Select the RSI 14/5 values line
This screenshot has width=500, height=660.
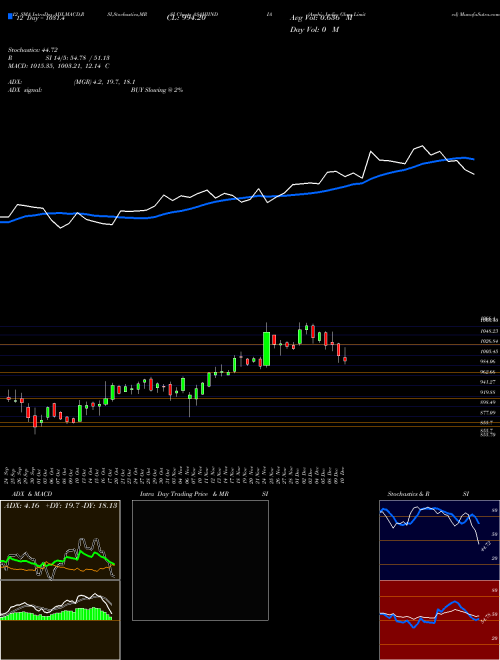click(59, 58)
